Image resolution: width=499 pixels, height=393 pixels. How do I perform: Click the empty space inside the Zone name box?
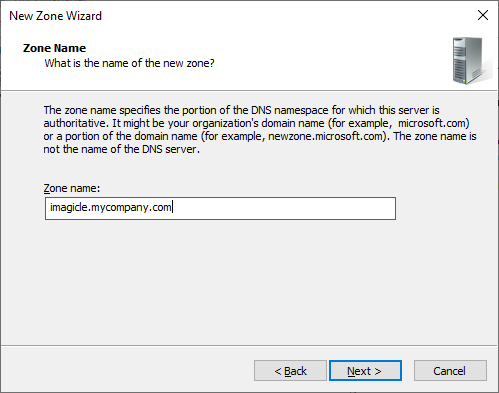point(283,208)
